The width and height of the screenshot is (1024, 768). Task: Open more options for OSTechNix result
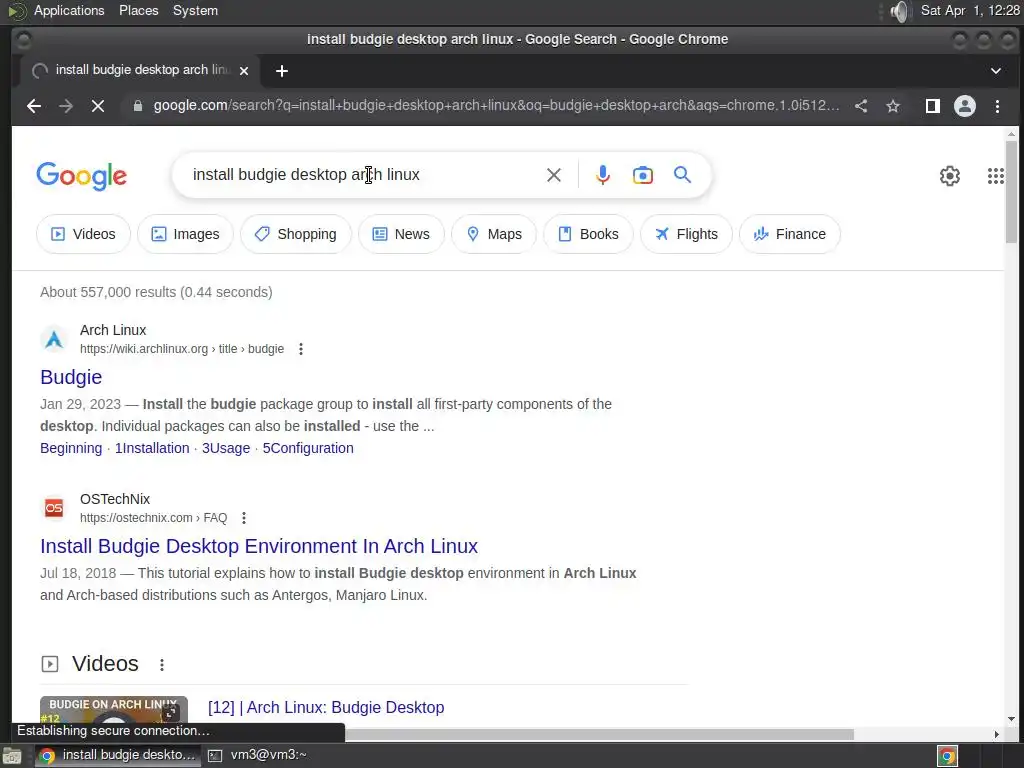(x=244, y=518)
